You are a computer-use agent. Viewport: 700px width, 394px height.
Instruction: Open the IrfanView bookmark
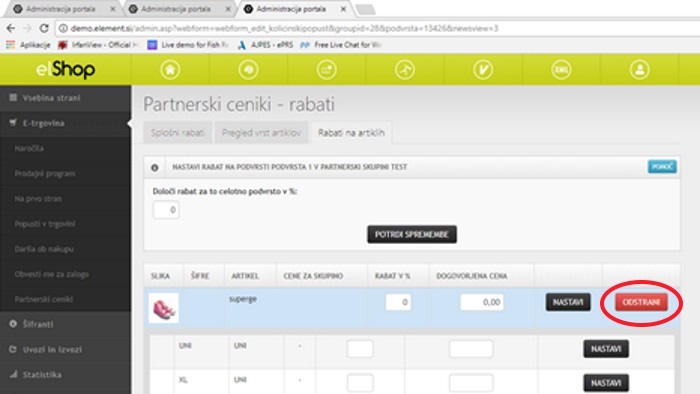pyautogui.click(x=99, y=45)
